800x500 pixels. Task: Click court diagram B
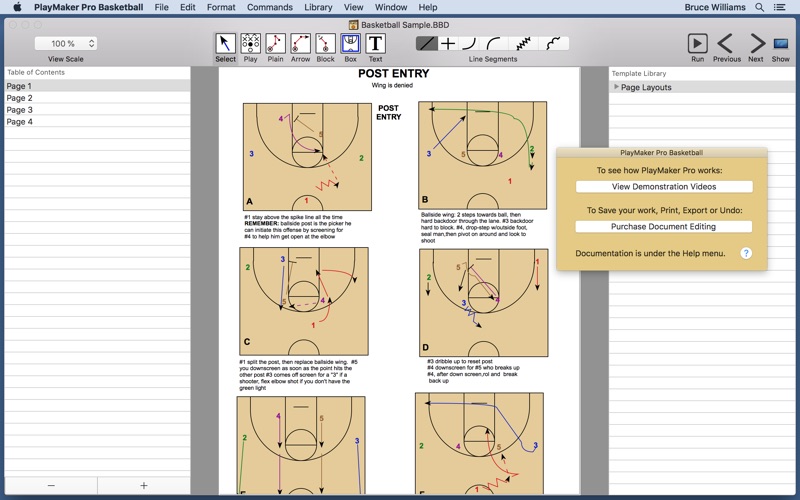[483, 155]
